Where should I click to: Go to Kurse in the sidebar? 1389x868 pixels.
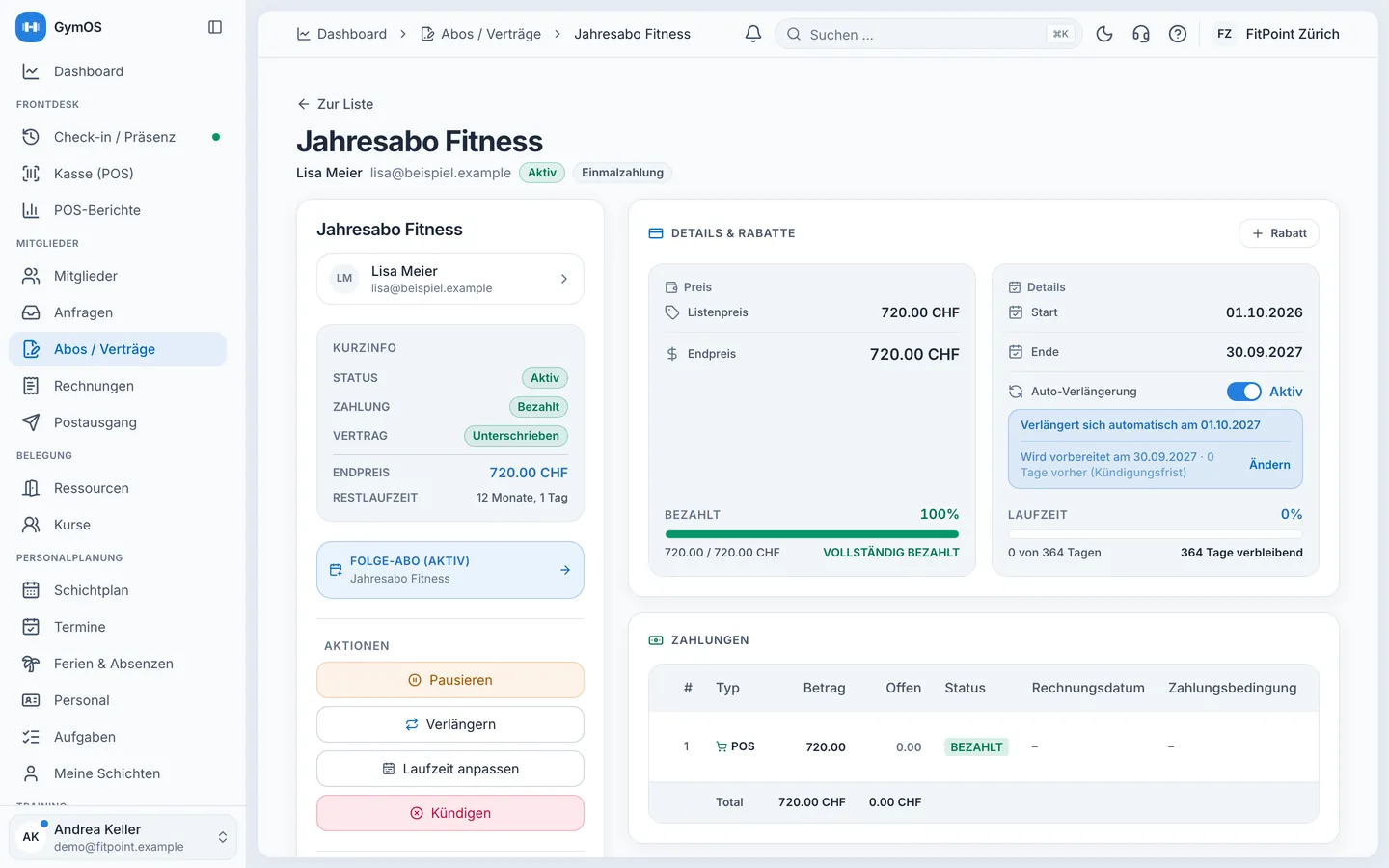click(118, 525)
